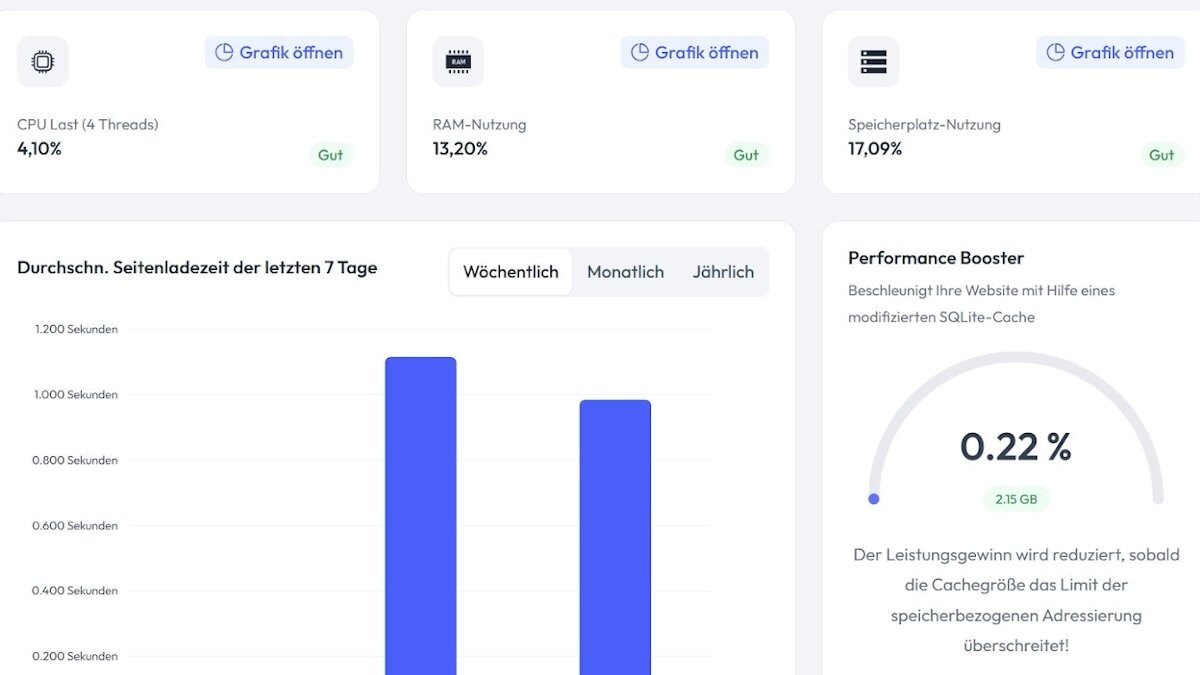Click the 2.15 GB cache size badge
The height and width of the screenshot is (675, 1200).
(1016, 498)
